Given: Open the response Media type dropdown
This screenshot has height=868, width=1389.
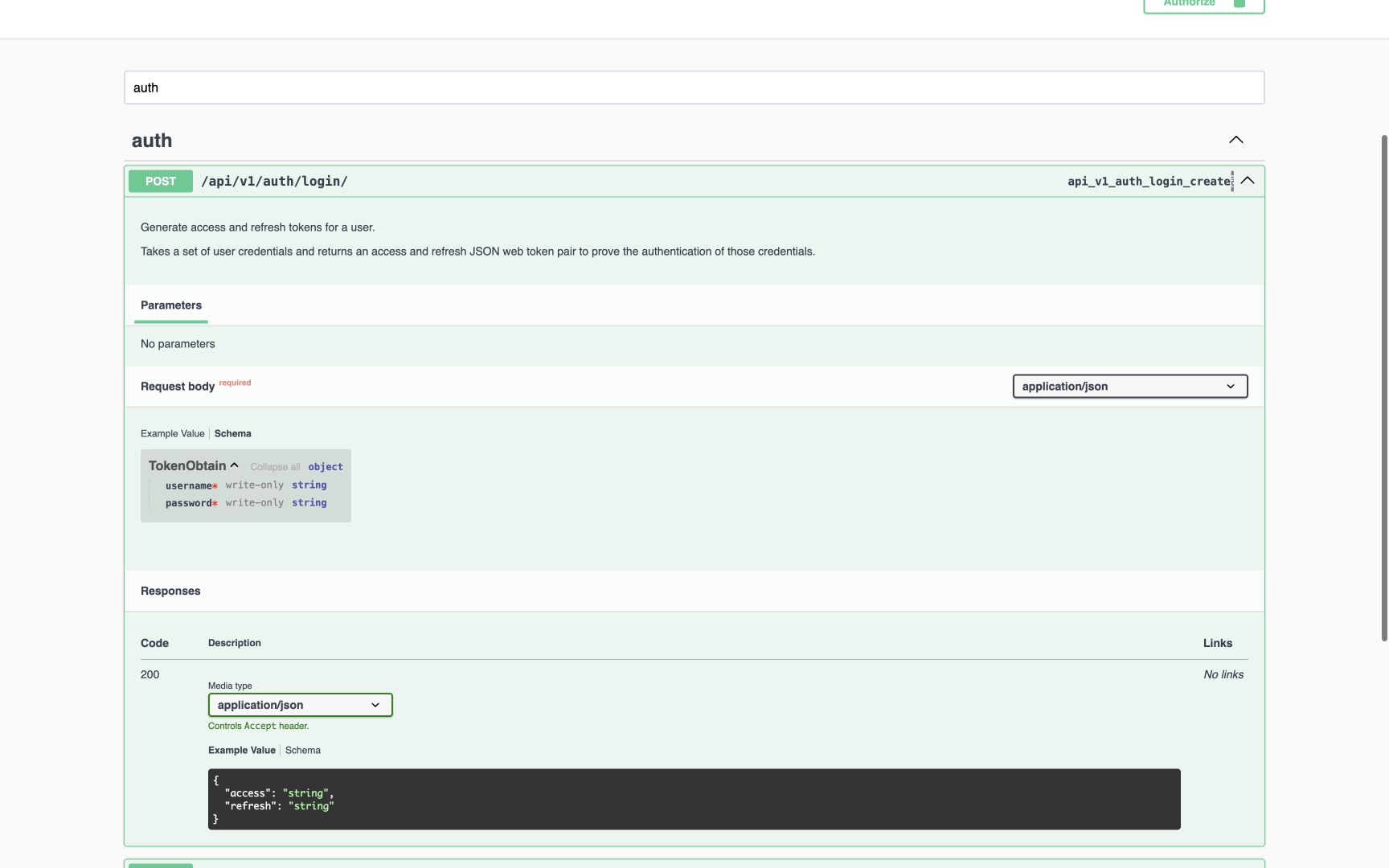Looking at the screenshot, I should click(x=300, y=705).
